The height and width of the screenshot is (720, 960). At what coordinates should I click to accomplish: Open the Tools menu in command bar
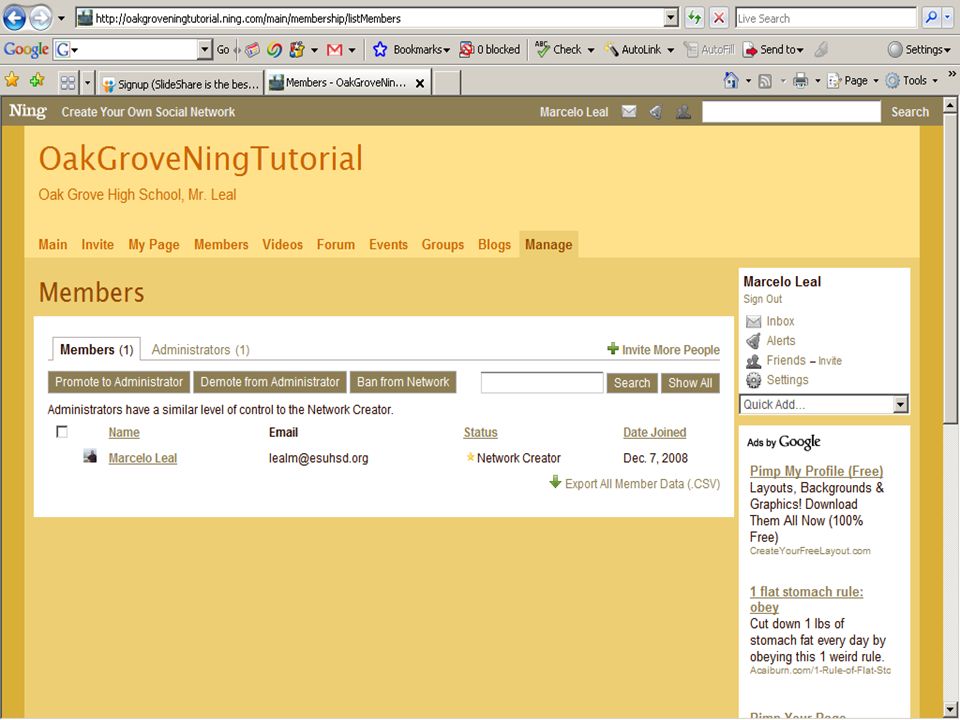[x=912, y=81]
